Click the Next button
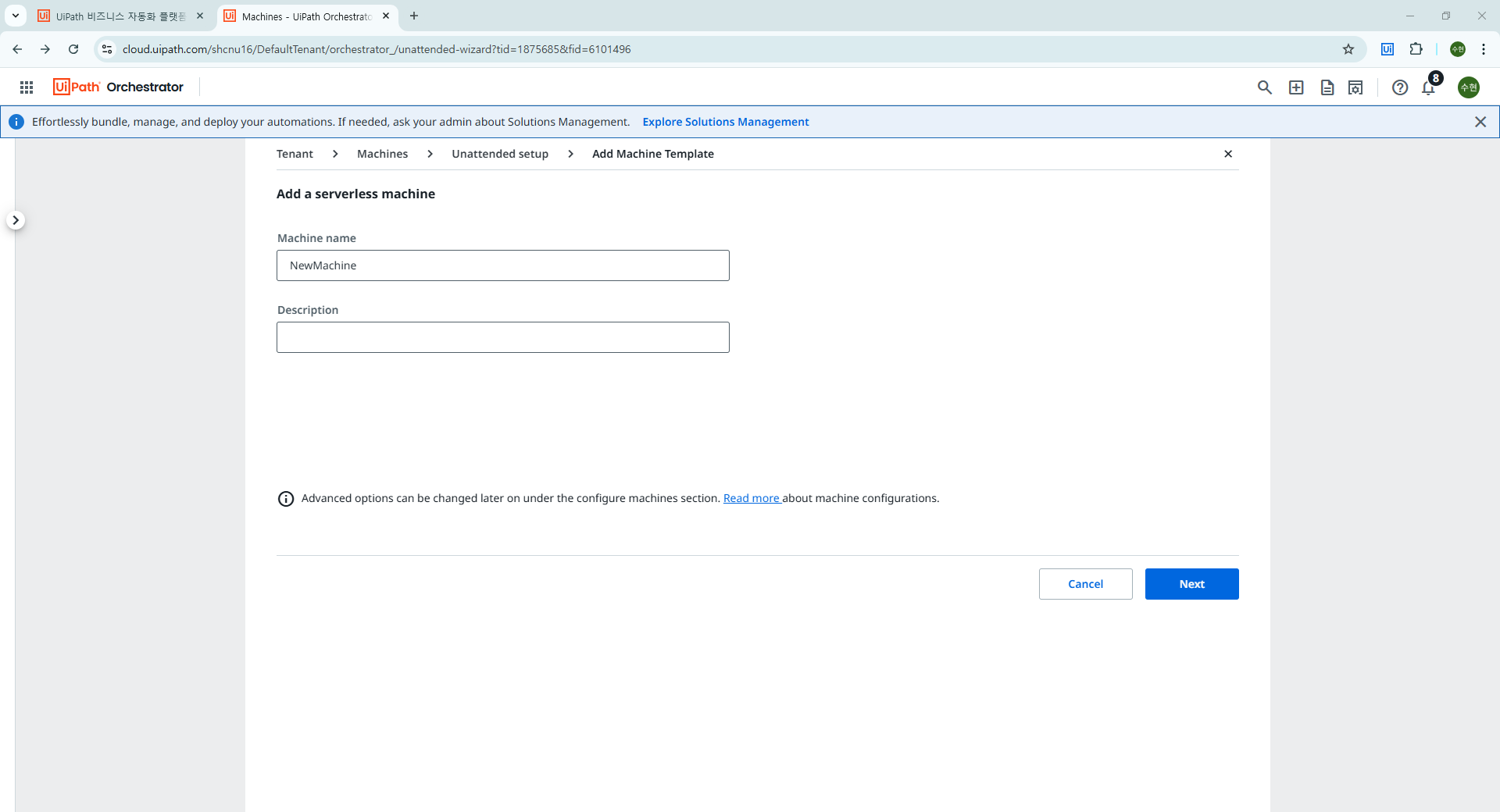1500x812 pixels. point(1192,584)
